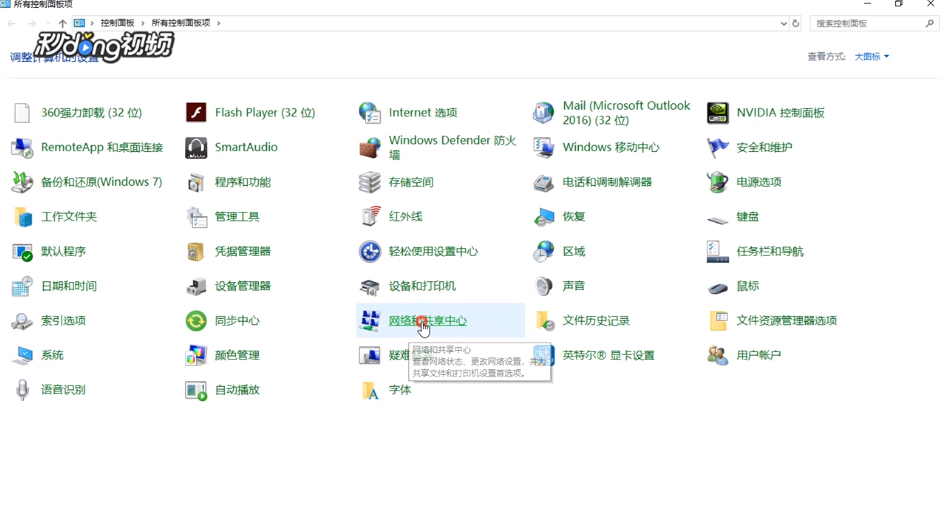Open 程序和功能 icon
This screenshot has width=943, height=521.
(196, 182)
